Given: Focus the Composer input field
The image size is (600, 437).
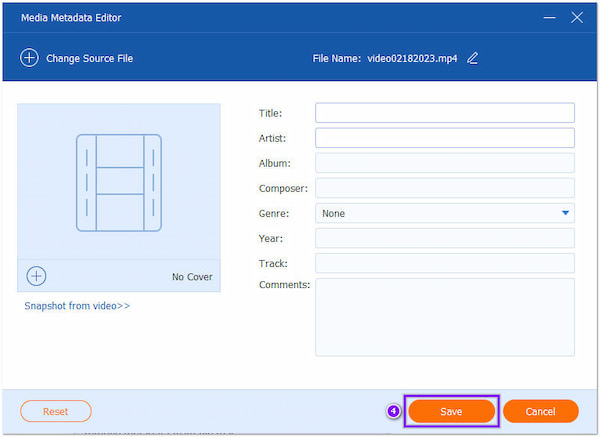Looking at the screenshot, I should [x=445, y=188].
